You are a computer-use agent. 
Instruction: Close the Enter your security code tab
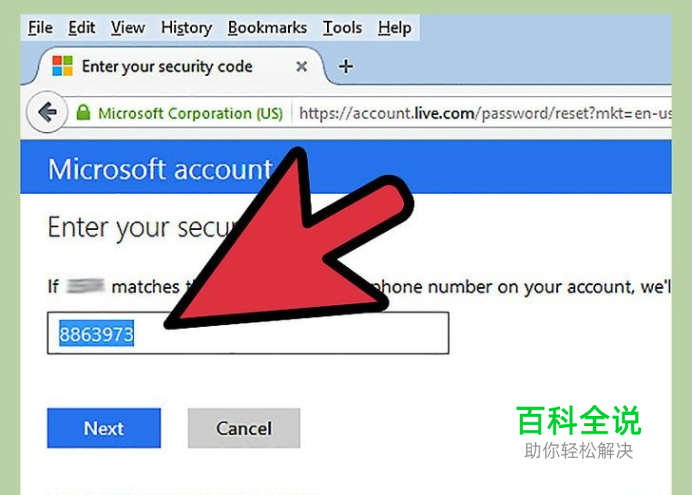click(x=301, y=67)
